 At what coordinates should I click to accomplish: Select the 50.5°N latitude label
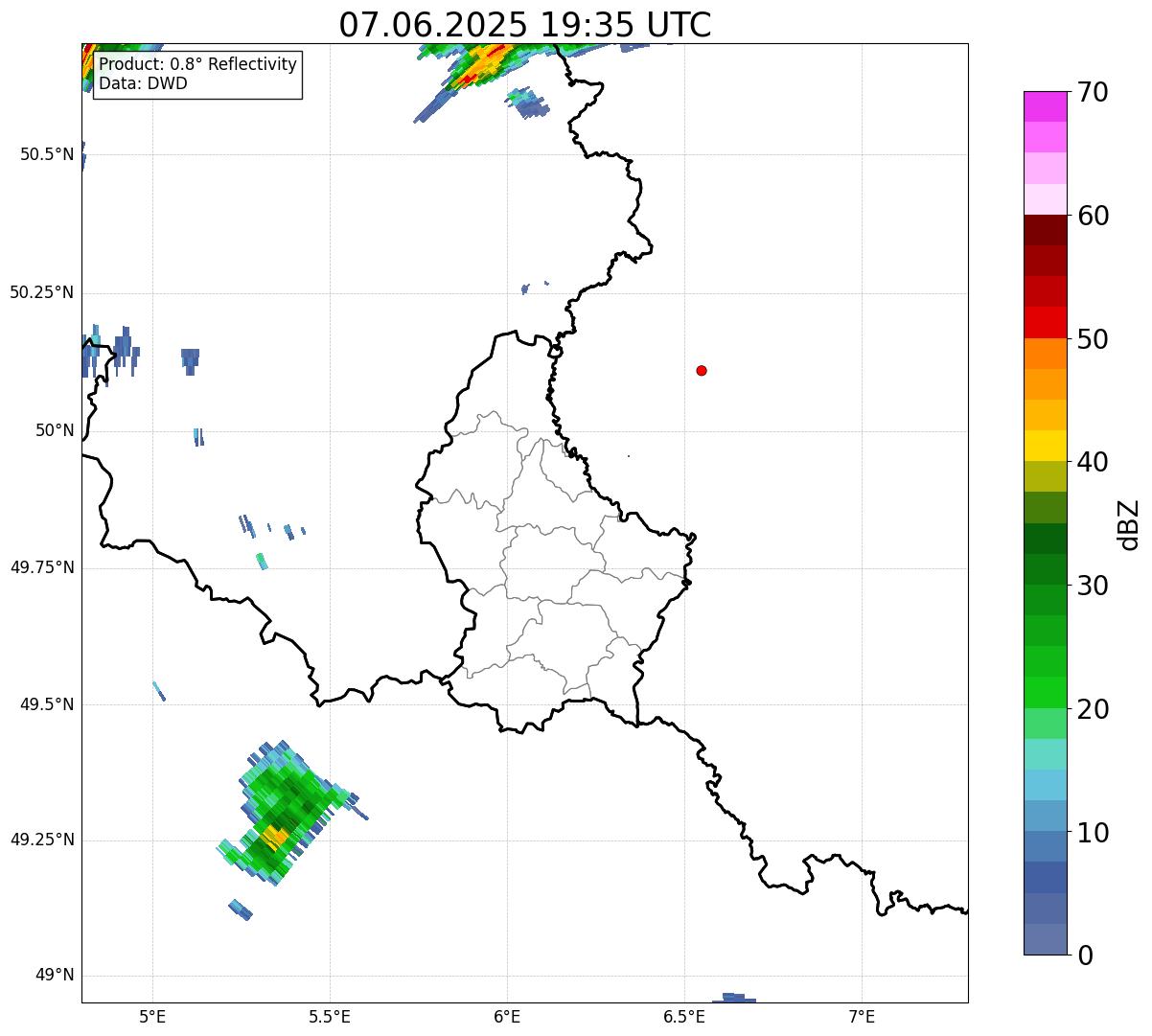47,154
